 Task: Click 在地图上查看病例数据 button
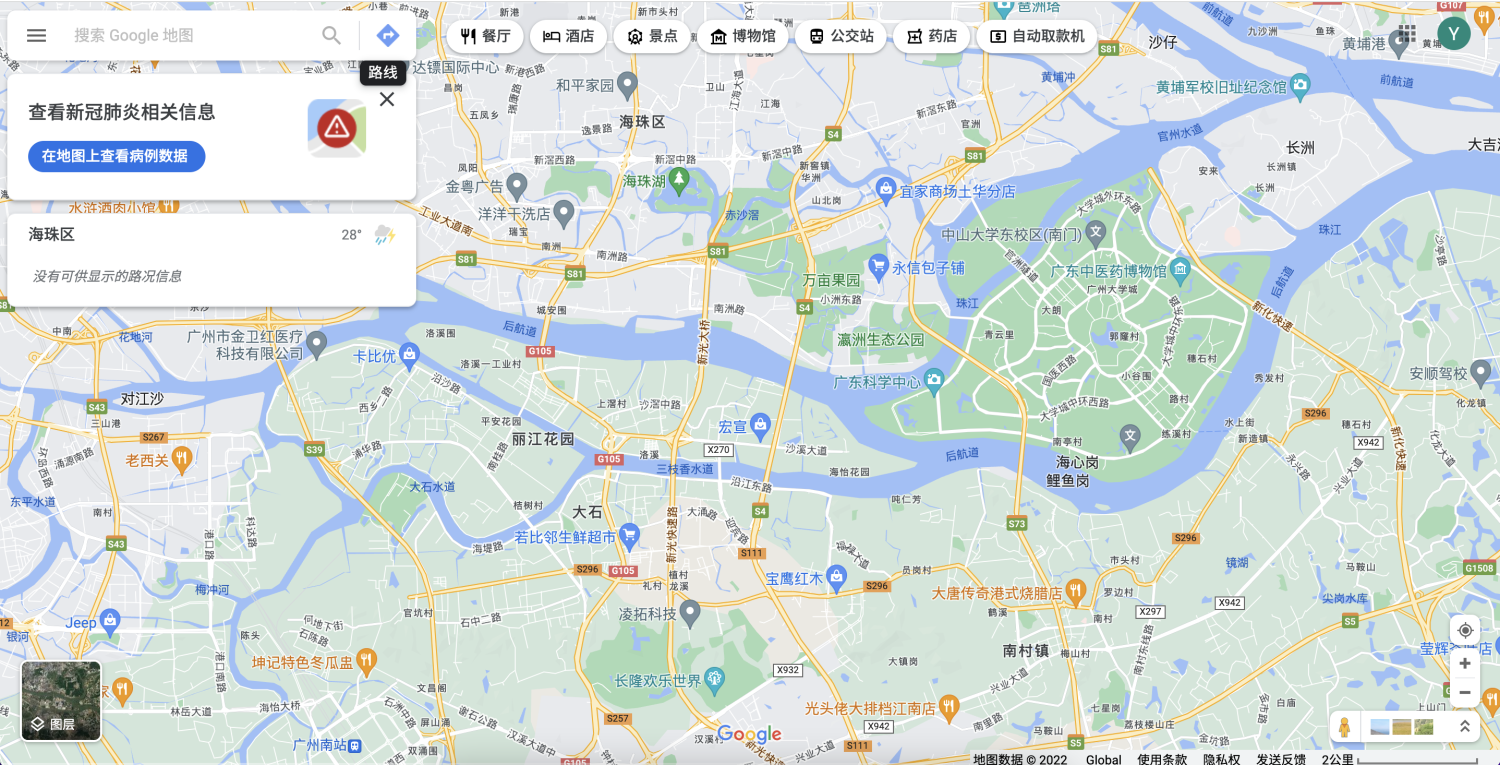coord(116,156)
